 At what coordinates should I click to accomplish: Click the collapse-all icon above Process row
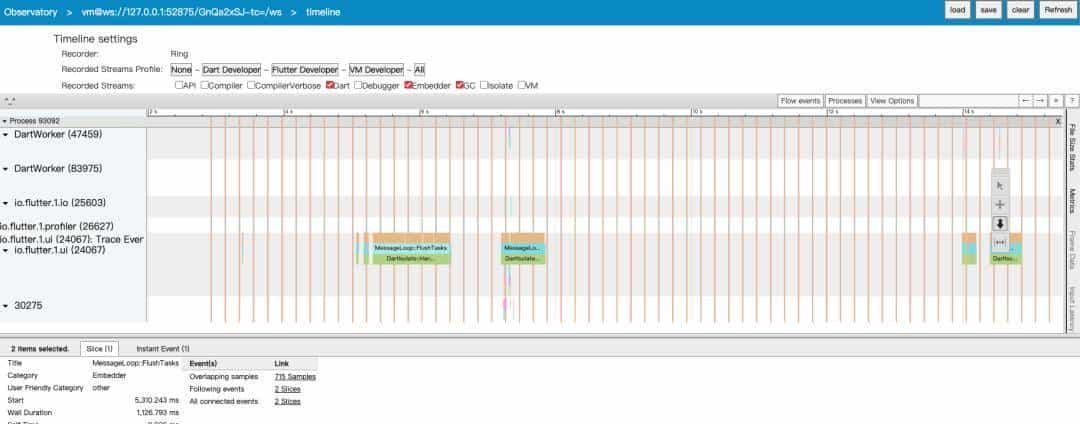point(10,100)
